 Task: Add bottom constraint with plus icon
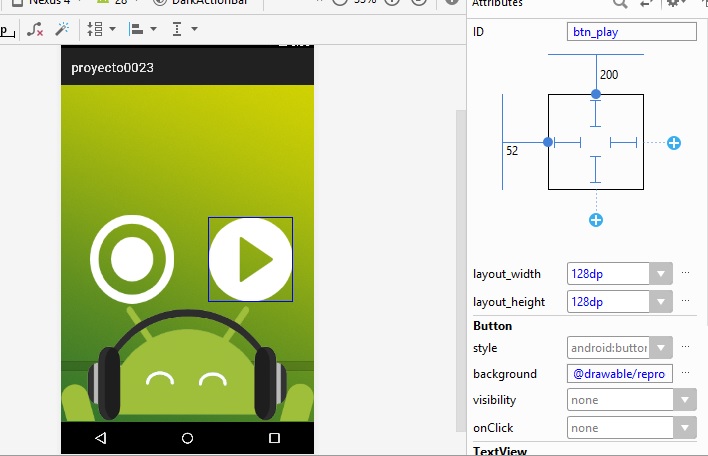point(596,219)
